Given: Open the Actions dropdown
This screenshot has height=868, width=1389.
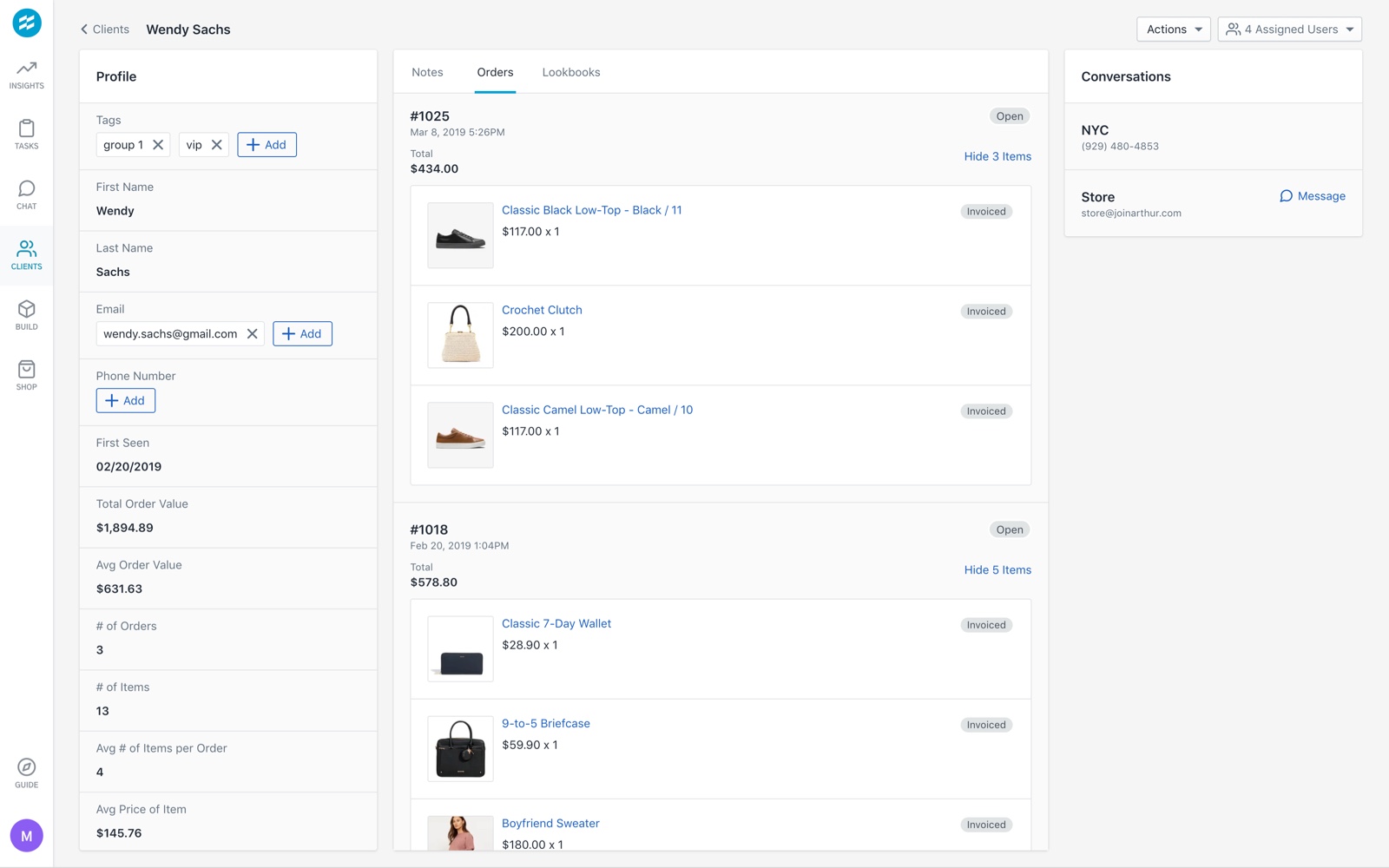Looking at the screenshot, I should [x=1174, y=30].
